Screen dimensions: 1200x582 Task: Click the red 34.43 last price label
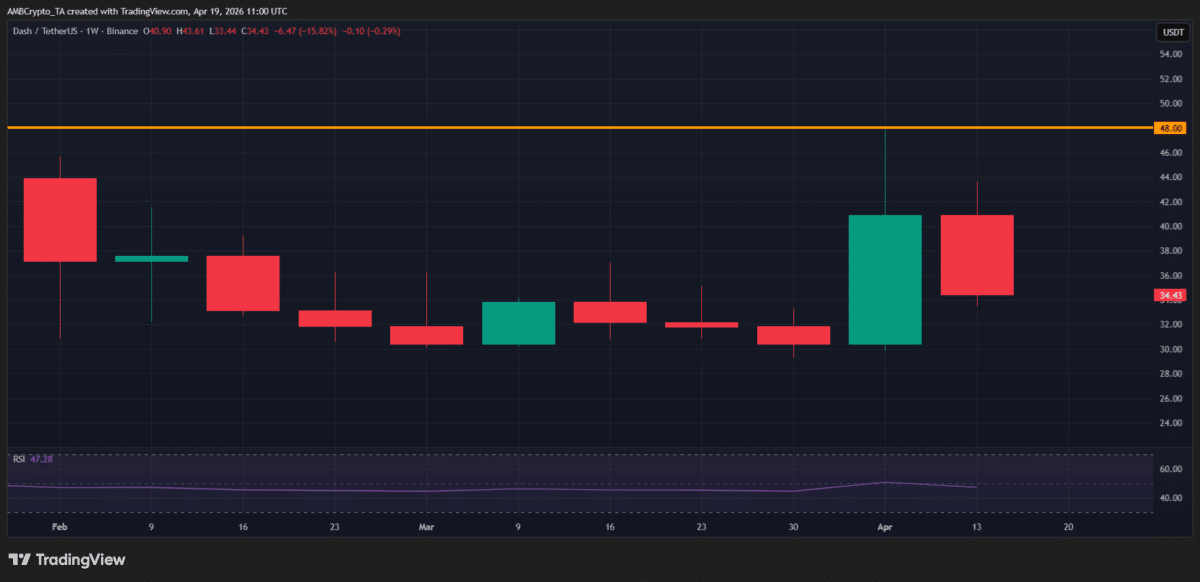coord(1171,295)
